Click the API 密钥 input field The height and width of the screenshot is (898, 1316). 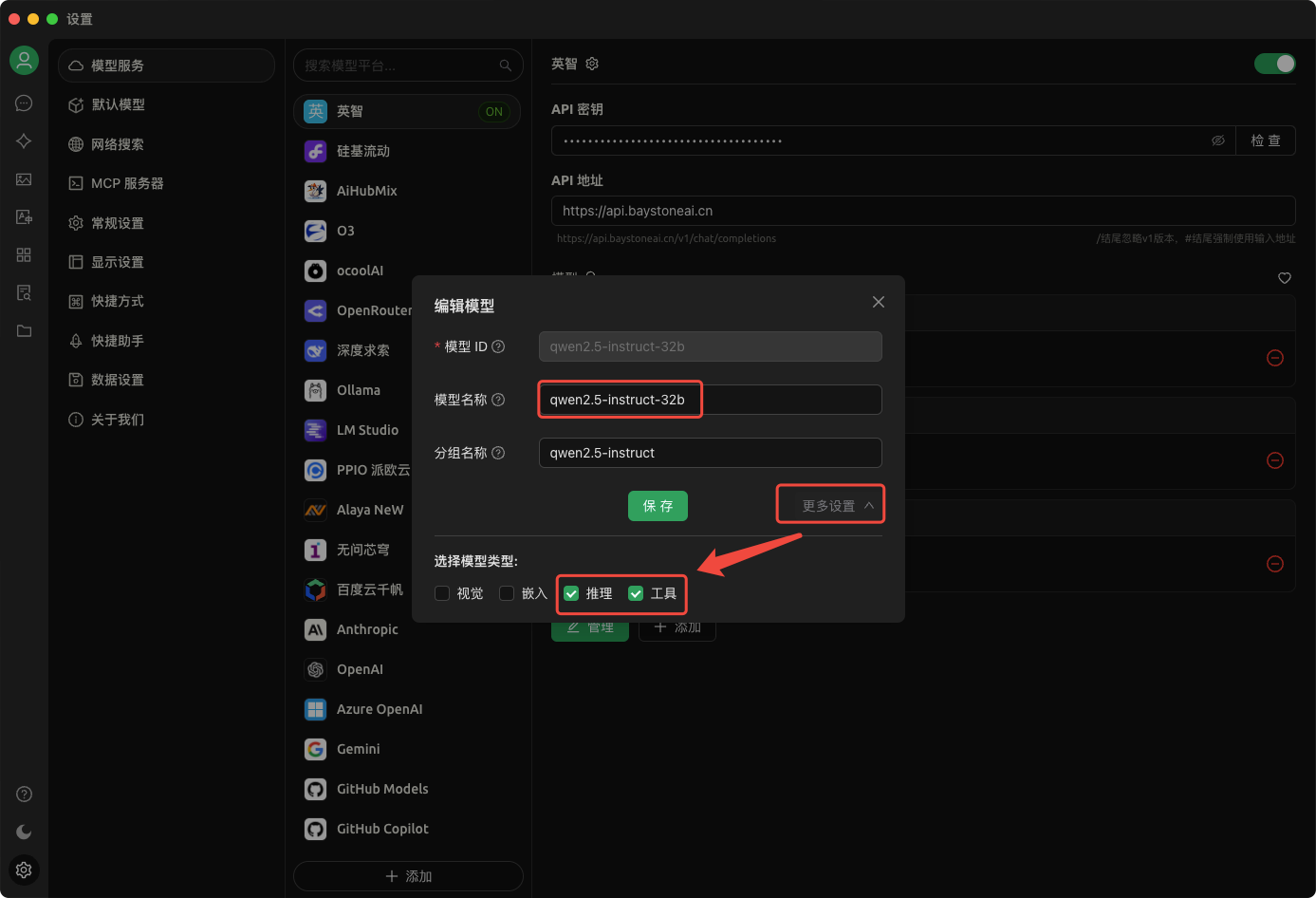[x=893, y=140]
